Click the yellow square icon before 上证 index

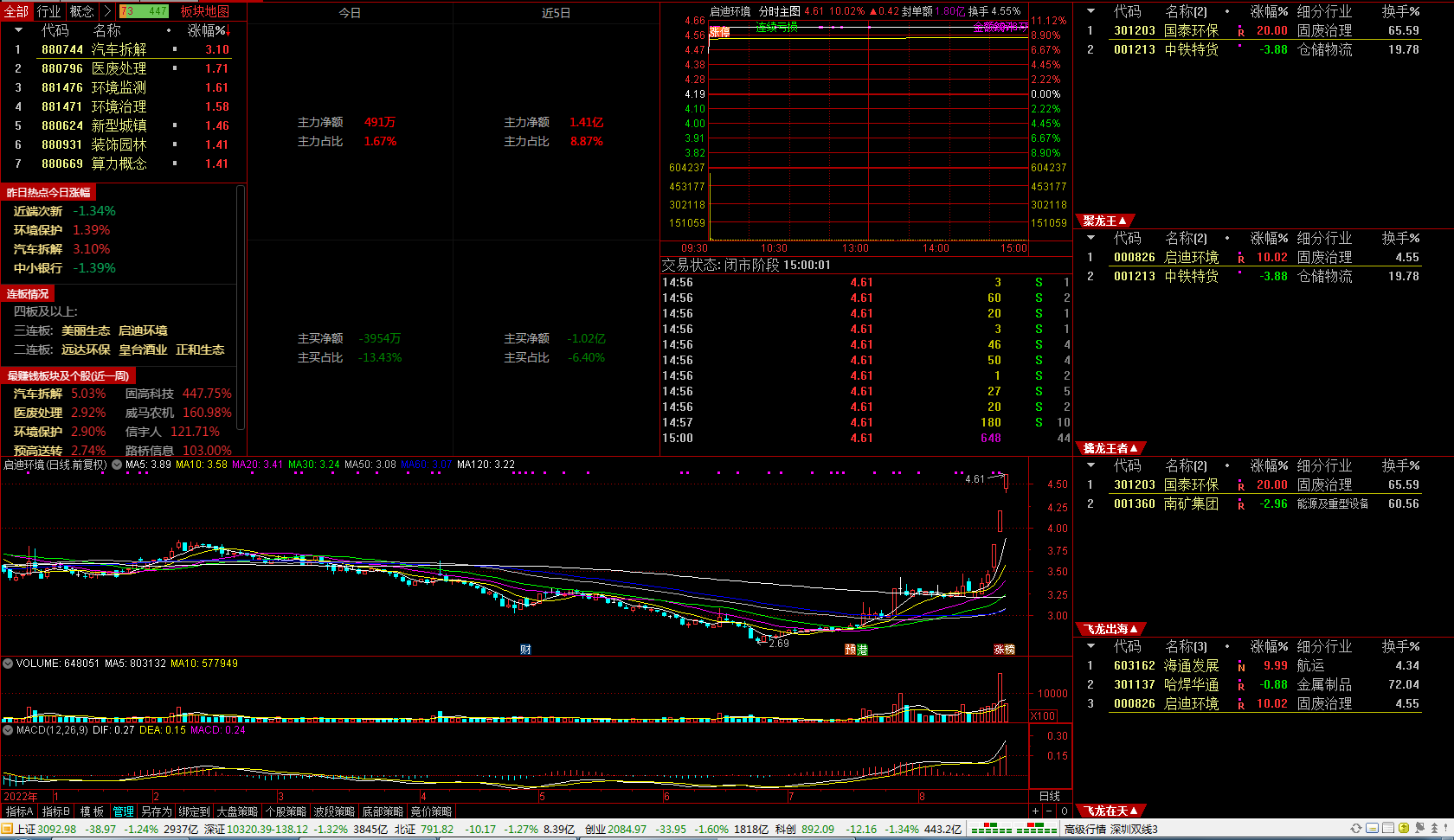point(8,829)
